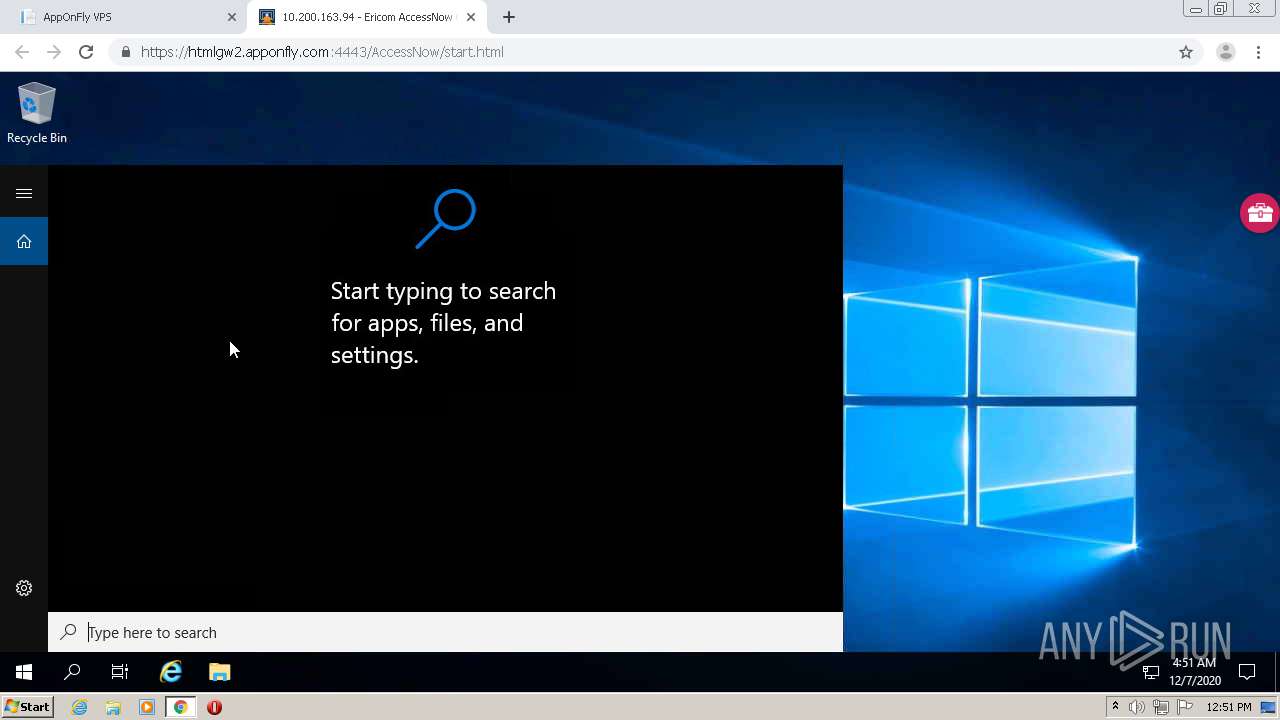Open remote Action Center notification icon
1280x720 pixels.
pyautogui.click(x=1247, y=671)
